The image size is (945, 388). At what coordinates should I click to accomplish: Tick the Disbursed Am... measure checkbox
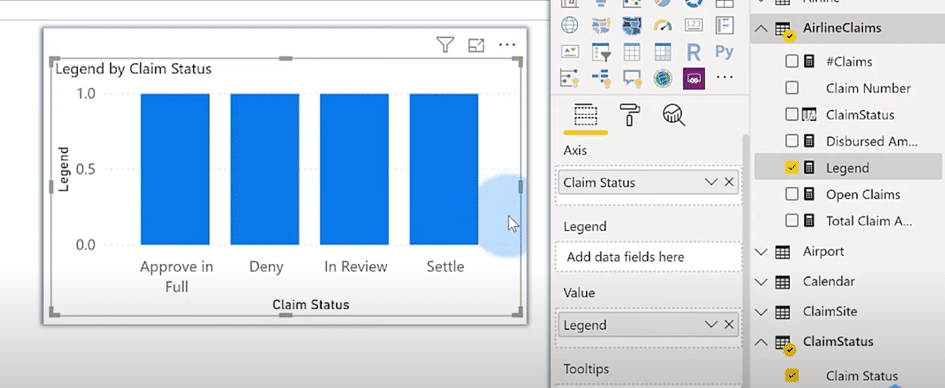[792, 141]
